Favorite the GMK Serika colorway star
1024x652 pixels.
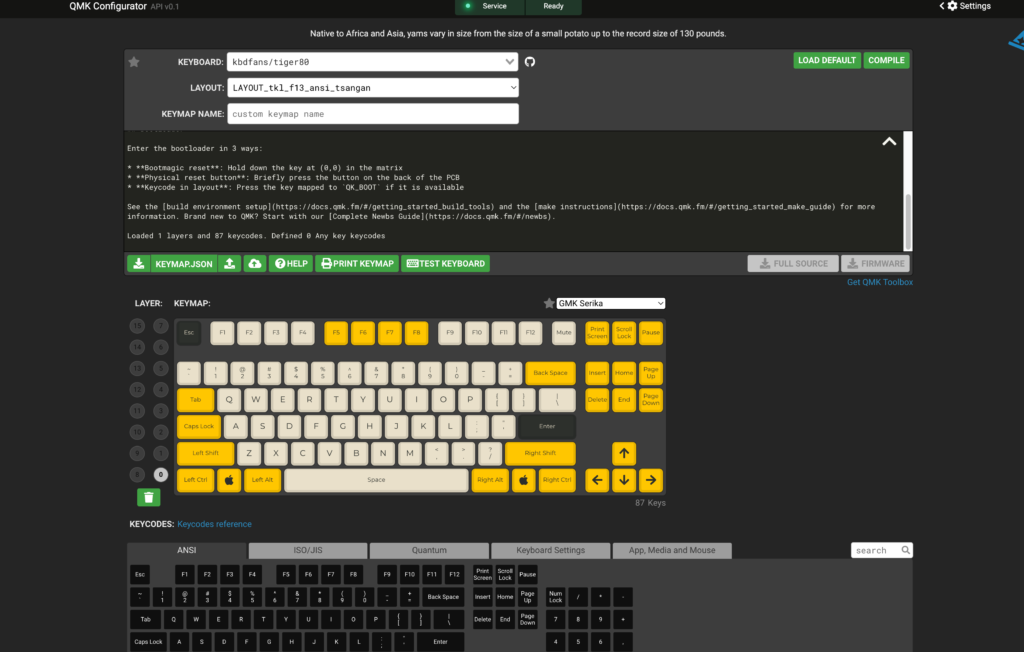tap(549, 303)
